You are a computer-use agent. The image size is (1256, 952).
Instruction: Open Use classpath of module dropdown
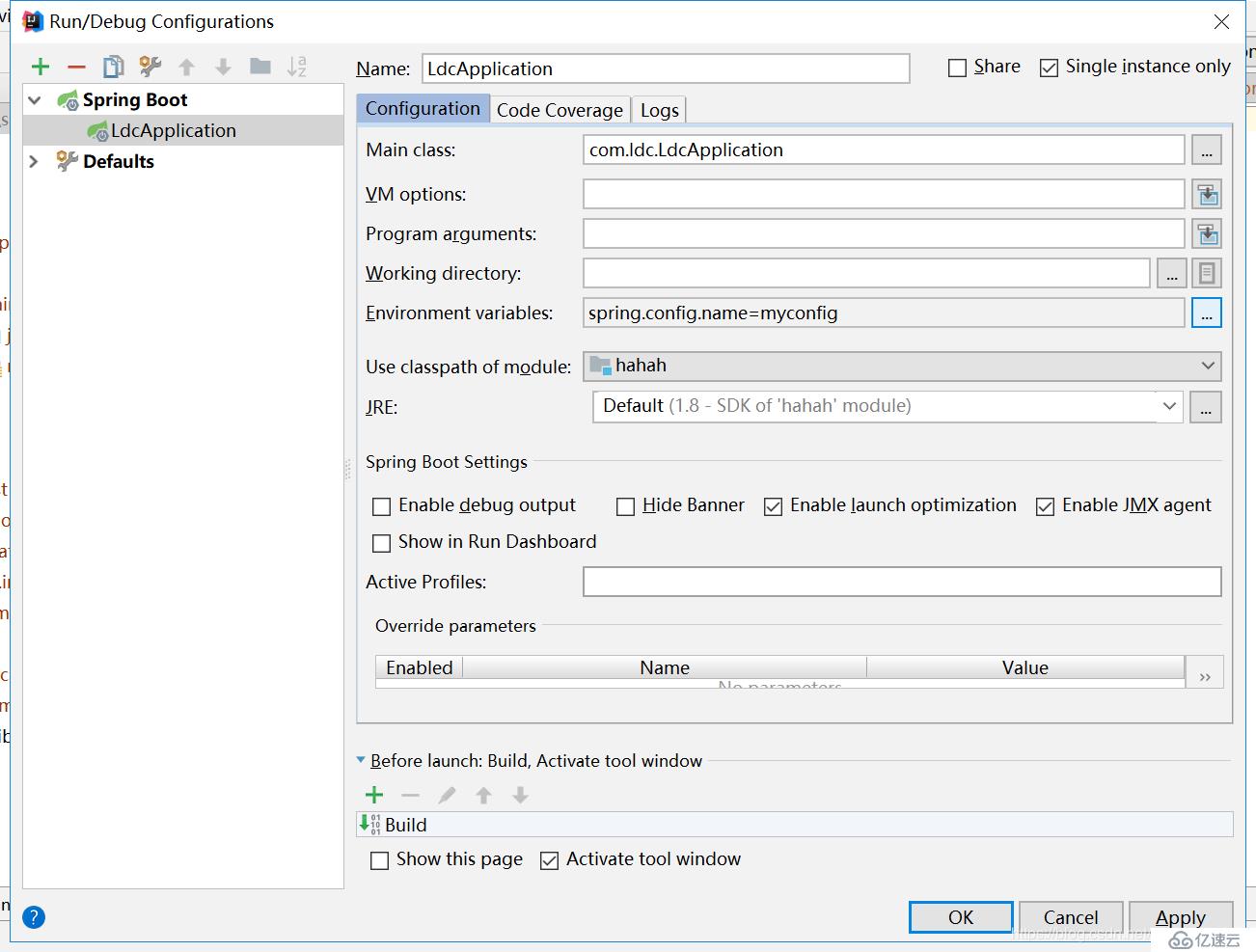pyautogui.click(x=902, y=366)
